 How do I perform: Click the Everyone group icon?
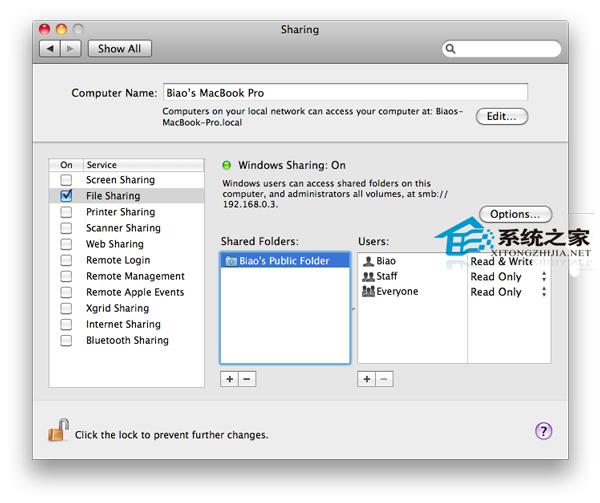pos(368,291)
